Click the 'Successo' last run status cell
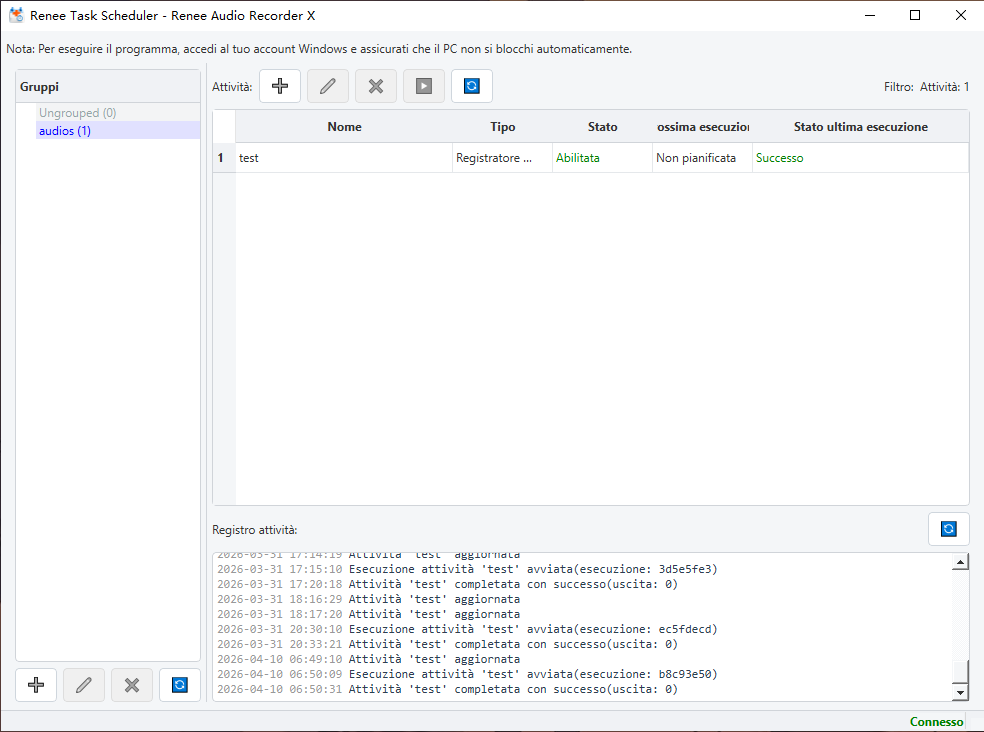The width and height of the screenshot is (984, 732). coord(860,158)
